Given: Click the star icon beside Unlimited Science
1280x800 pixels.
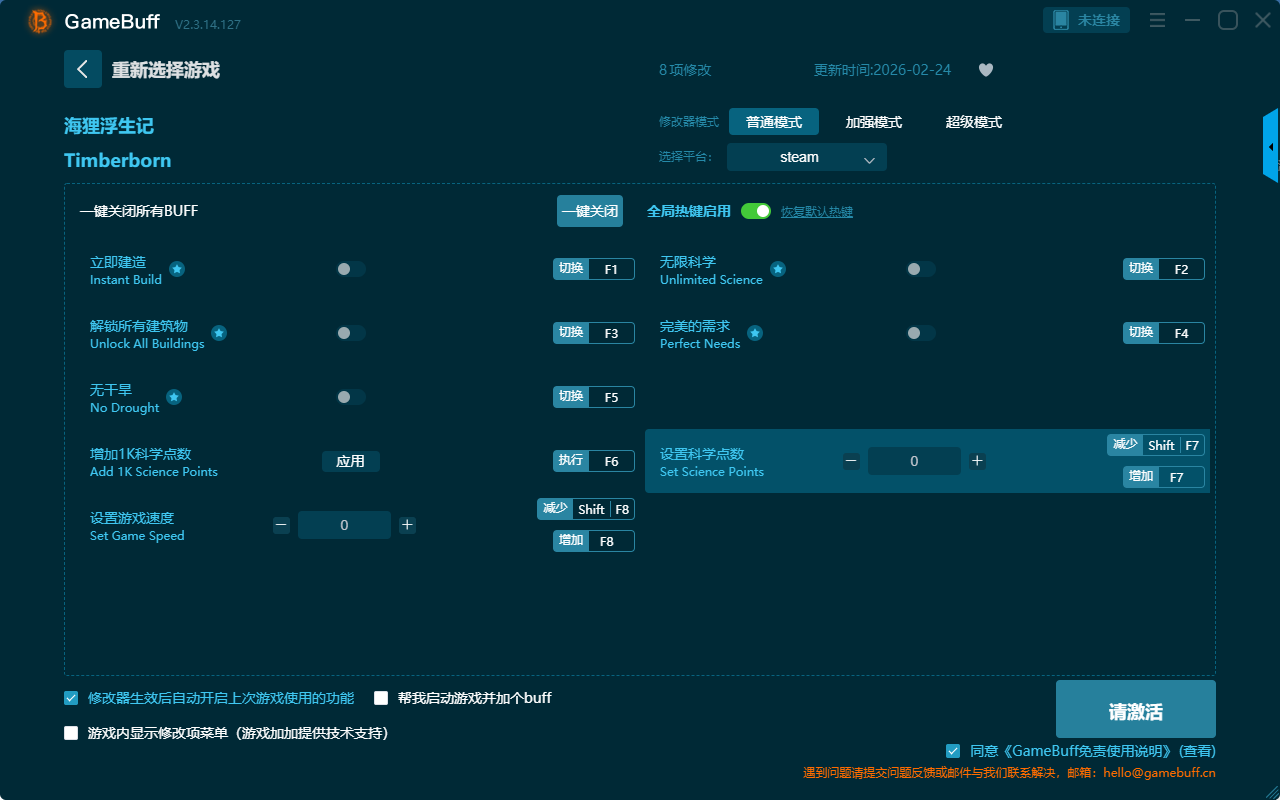Looking at the screenshot, I should pos(777,269).
